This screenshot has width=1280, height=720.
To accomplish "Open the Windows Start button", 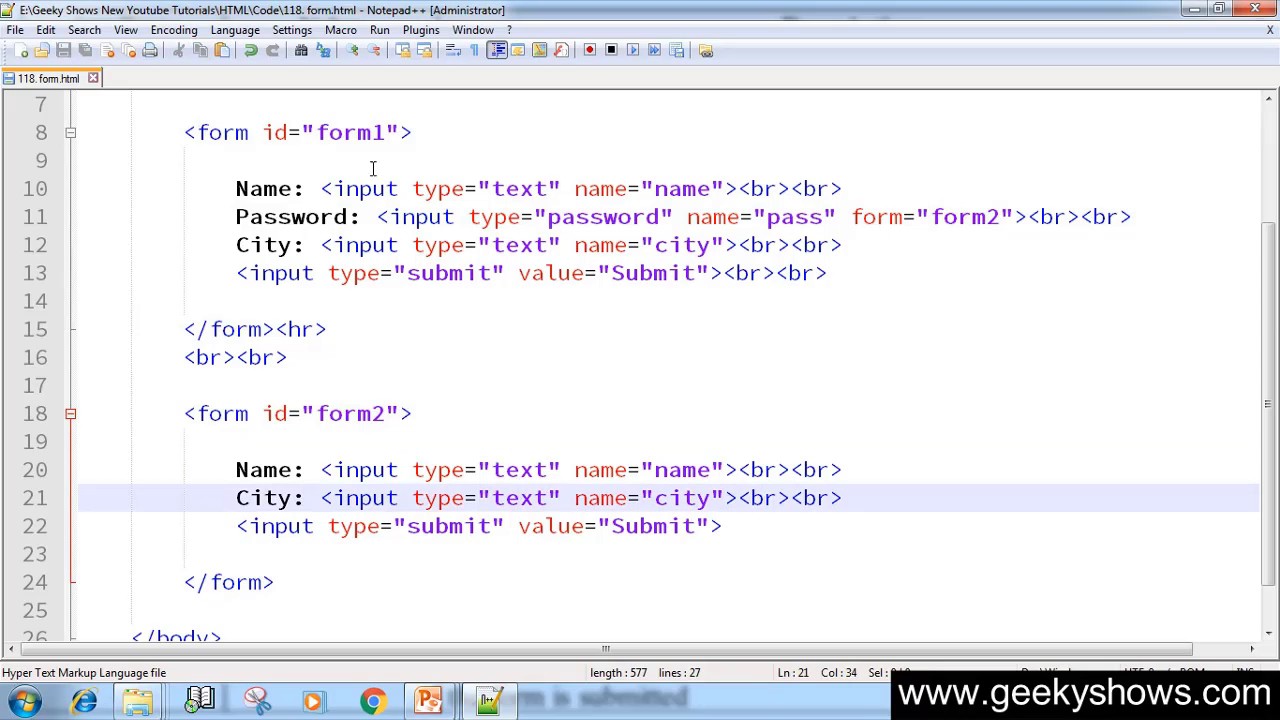I will (25, 701).
